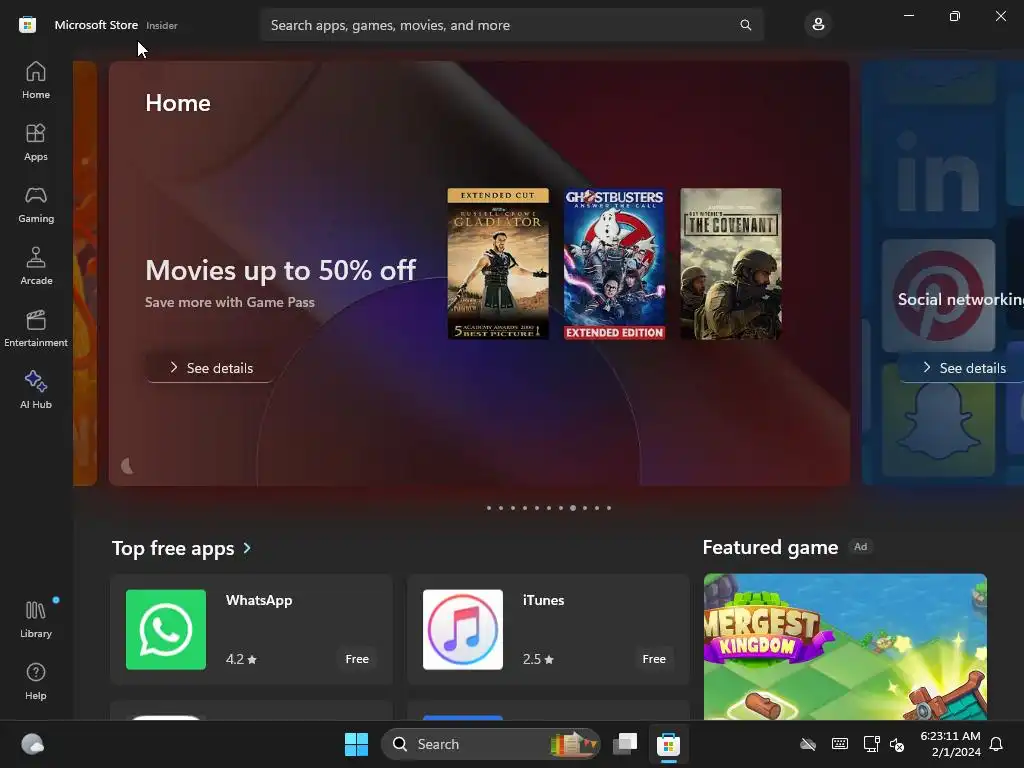Viewport: 1024px width, 768px height.
Task: Click the Social networking banner card
Action: 943,273
